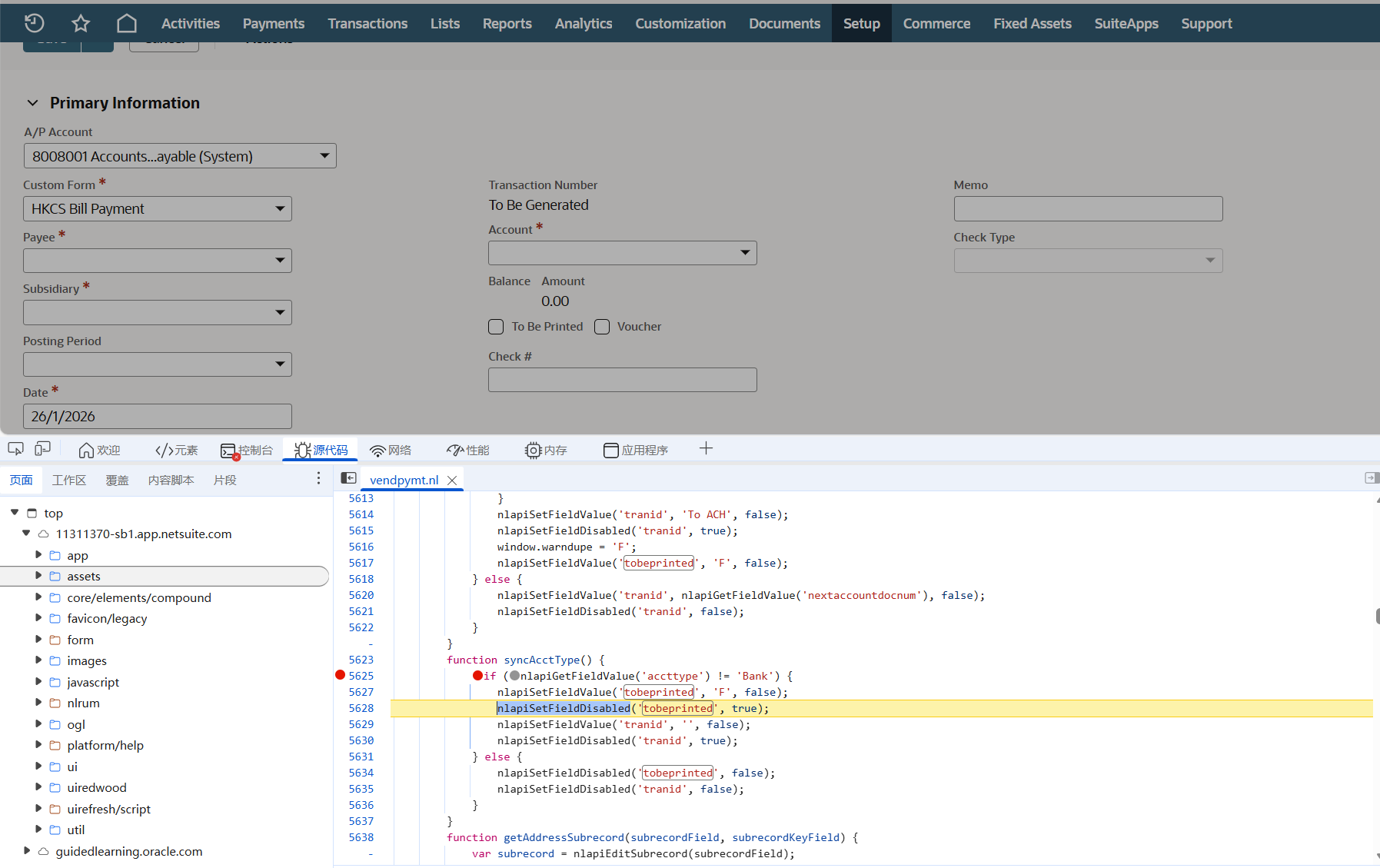Expand the core/elements/compound folder
Image resolution: width=1380 pixels, height=868 pixels.
[x=38, y=597]
